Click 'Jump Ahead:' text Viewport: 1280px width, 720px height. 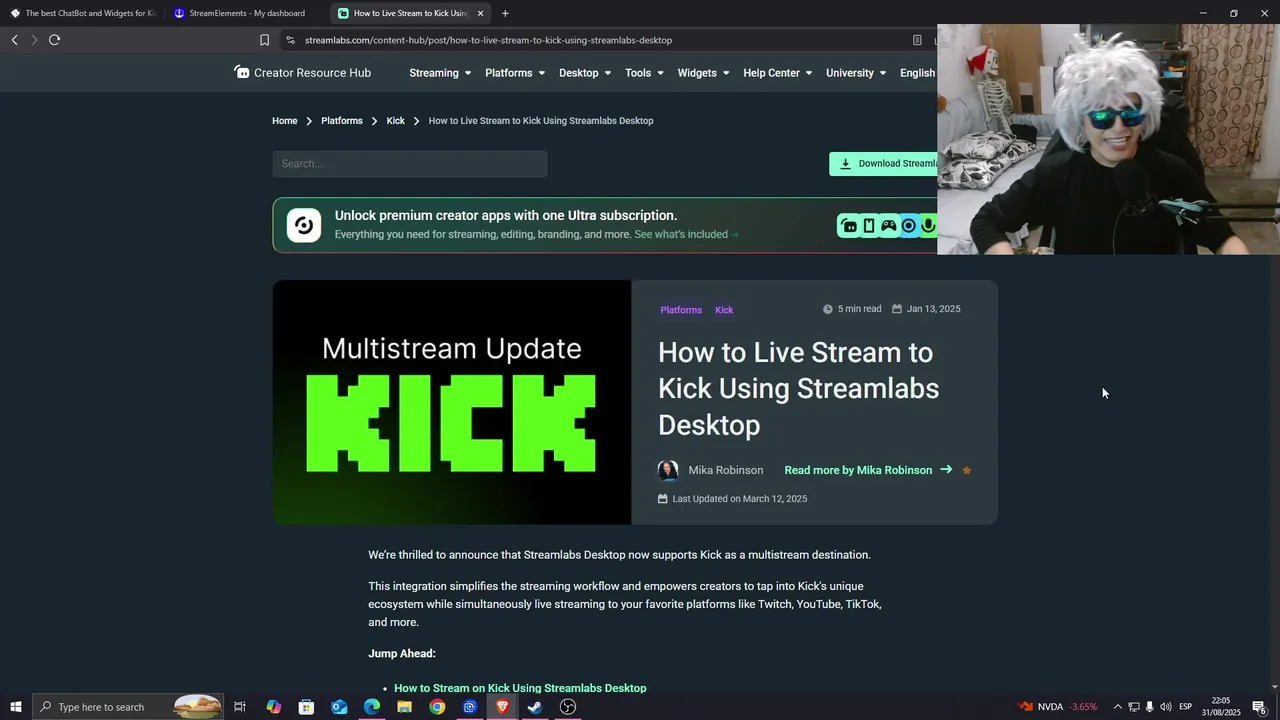coord(402,654)
